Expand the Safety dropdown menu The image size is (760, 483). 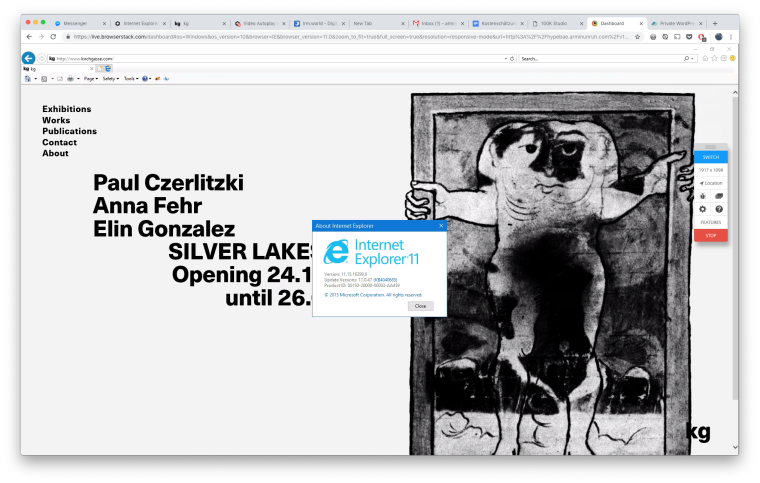[x=110, y=78]
